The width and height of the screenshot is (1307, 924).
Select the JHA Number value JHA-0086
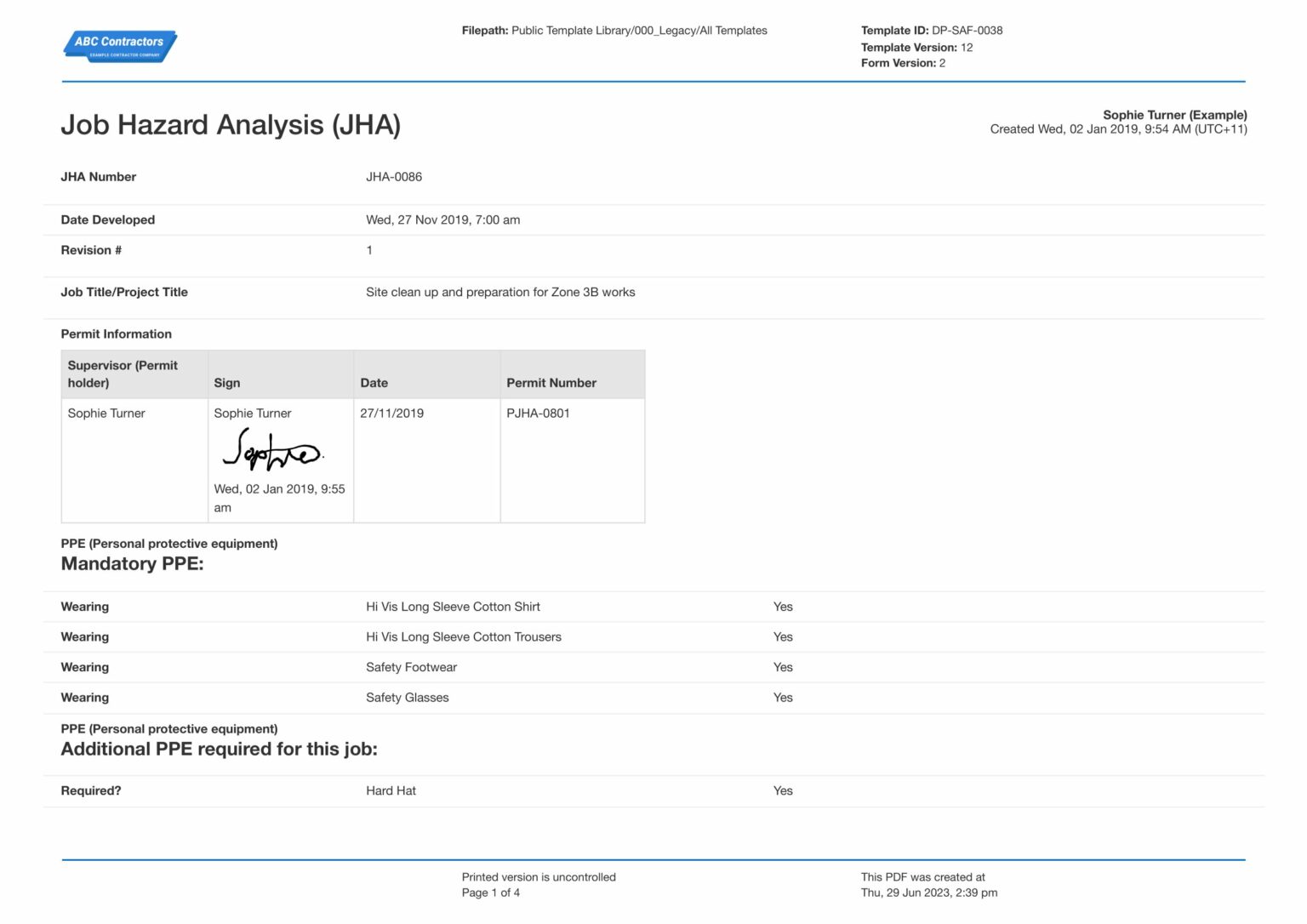(393, 177)
